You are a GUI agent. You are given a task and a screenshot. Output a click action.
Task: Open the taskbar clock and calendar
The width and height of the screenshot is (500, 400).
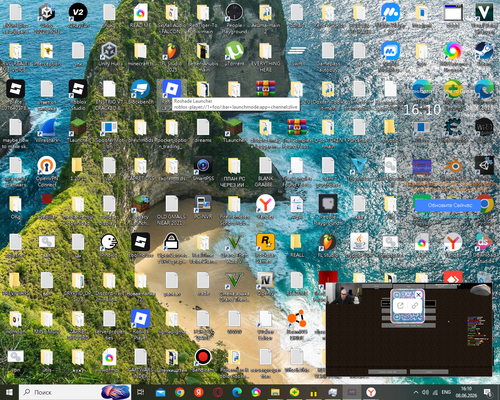pyautogui.click(x=466, y=392)
